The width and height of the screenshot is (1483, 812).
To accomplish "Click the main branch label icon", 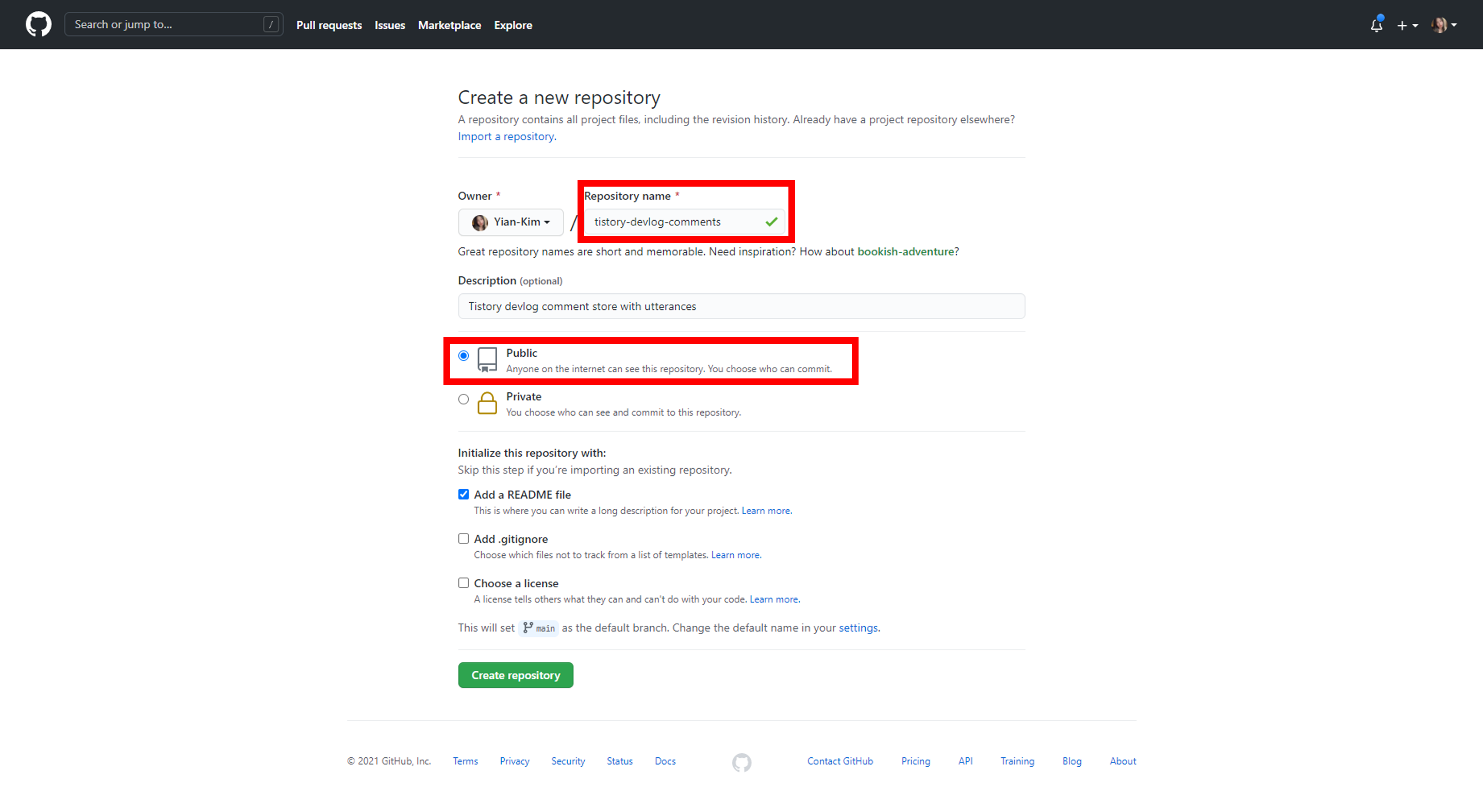I will coord(528,627).
